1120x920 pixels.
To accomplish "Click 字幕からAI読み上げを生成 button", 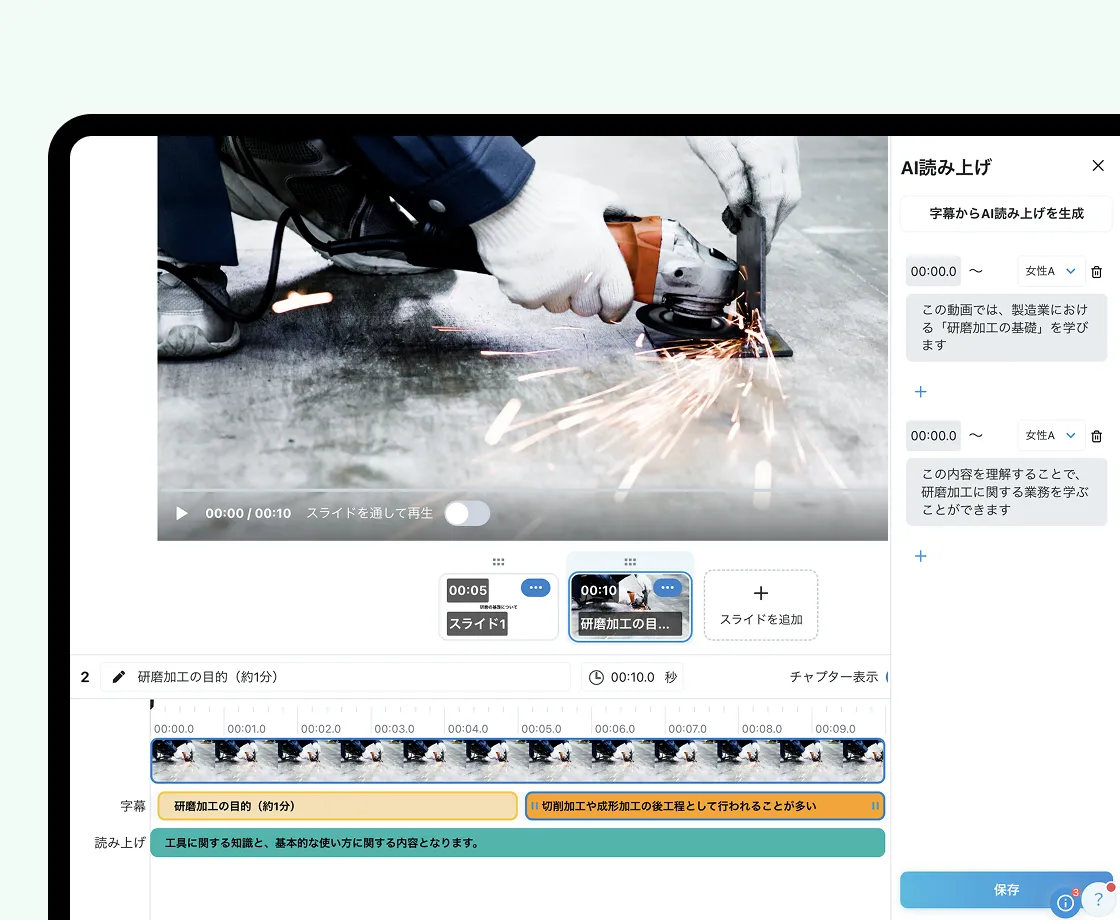I will pos(1005,213).
